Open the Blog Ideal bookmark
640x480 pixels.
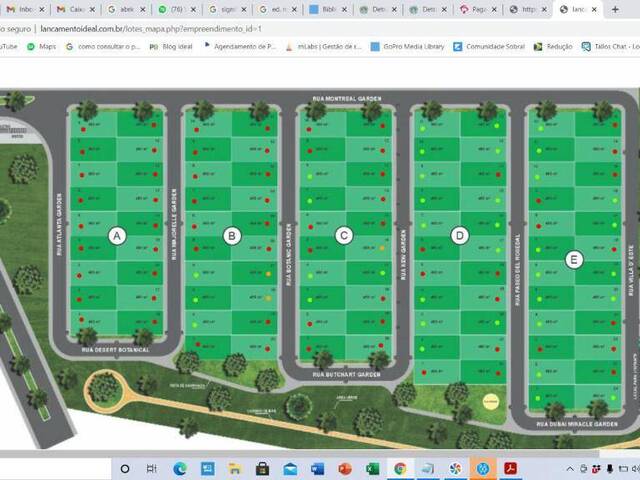tap(171, 47)
